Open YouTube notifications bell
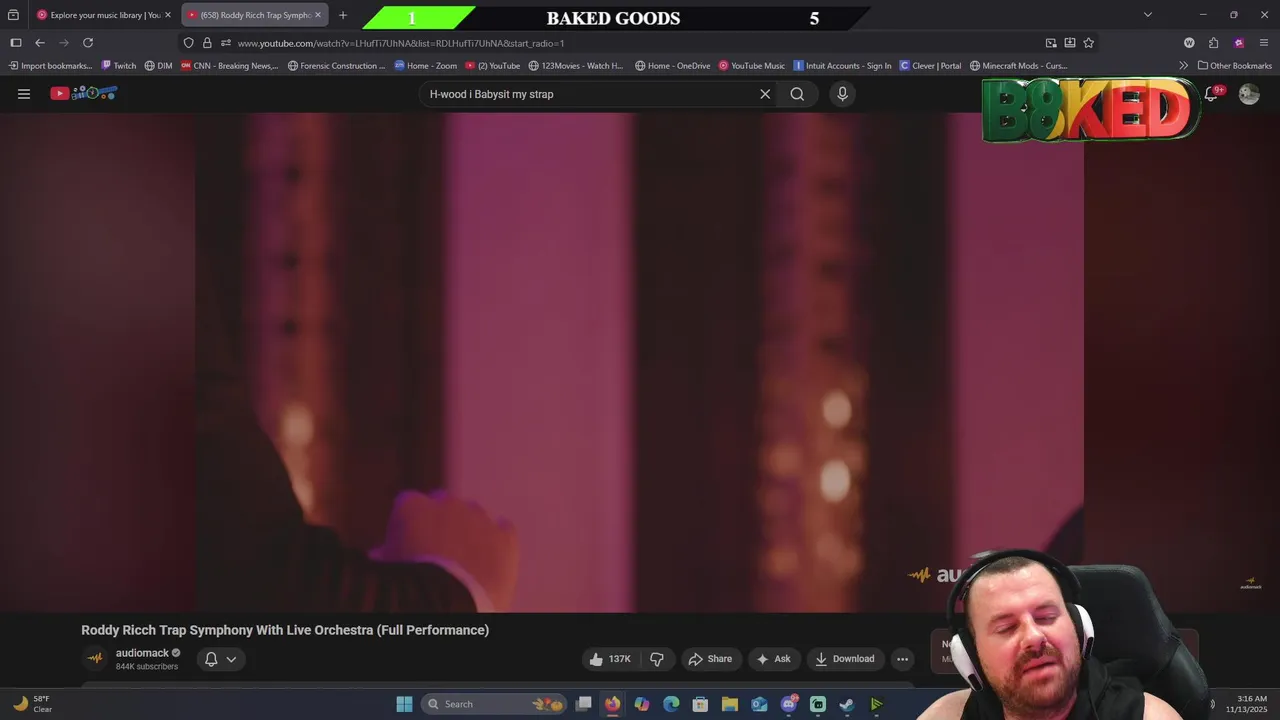Image resolution: width=1280 pixels, height=720 pixels. 1211,93
